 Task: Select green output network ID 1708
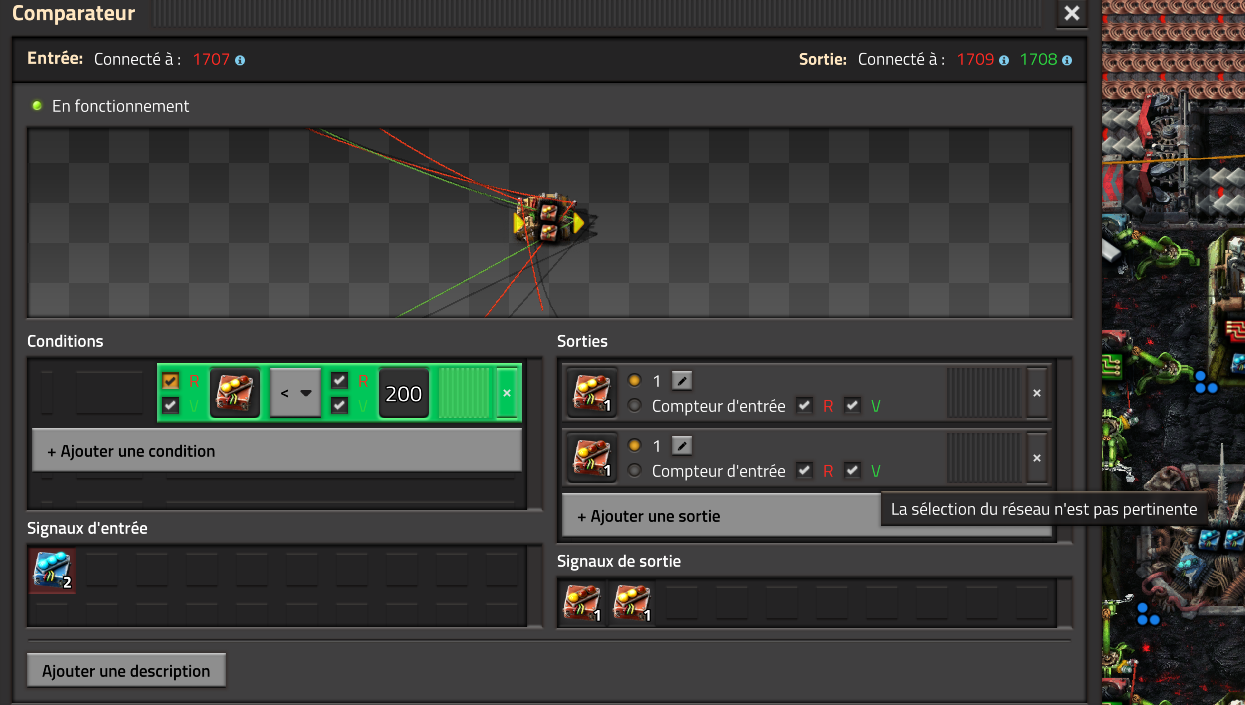[1038, 59]
